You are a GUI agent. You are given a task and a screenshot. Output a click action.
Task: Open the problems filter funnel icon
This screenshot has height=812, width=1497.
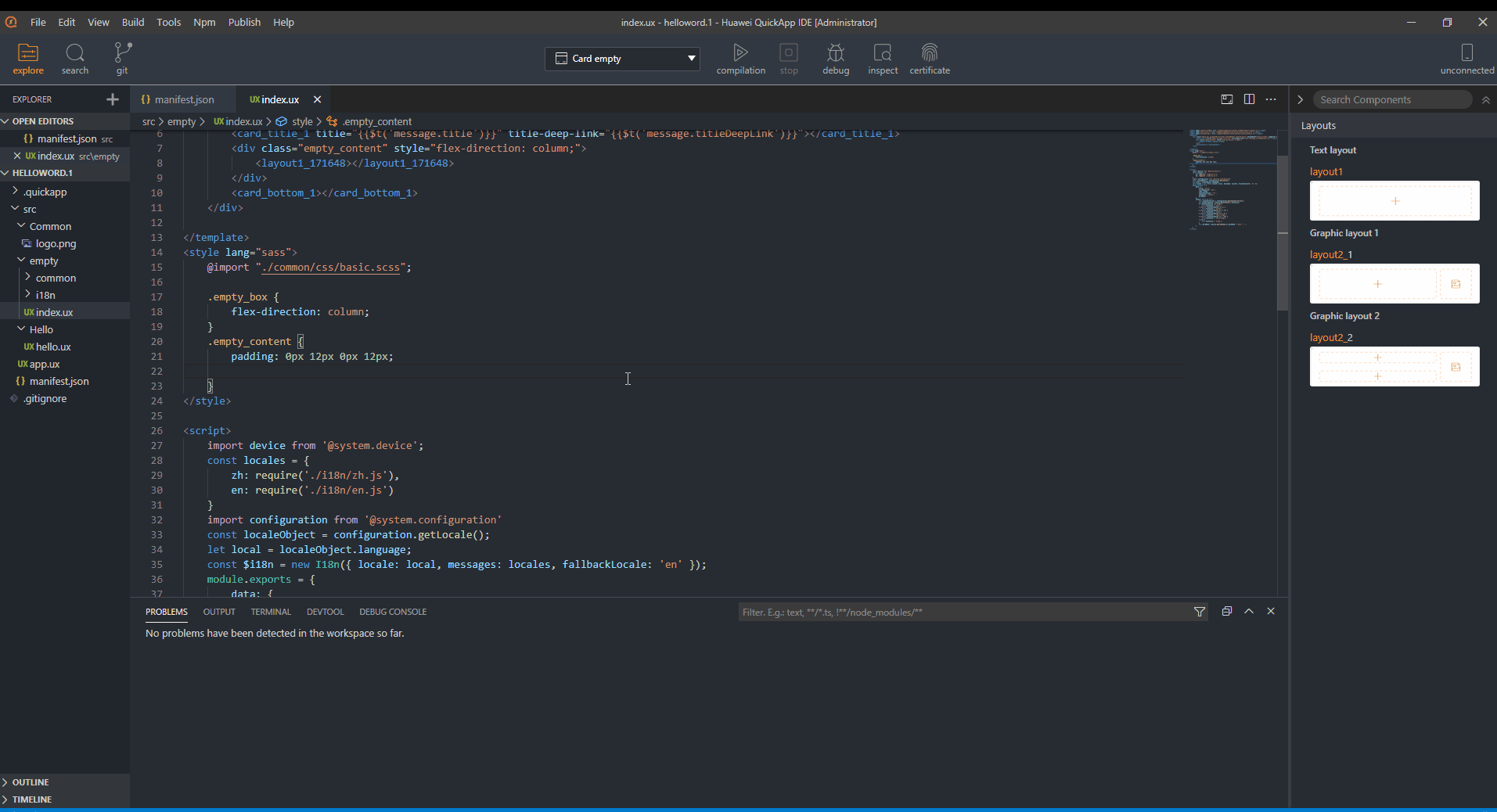[1200, 612]
